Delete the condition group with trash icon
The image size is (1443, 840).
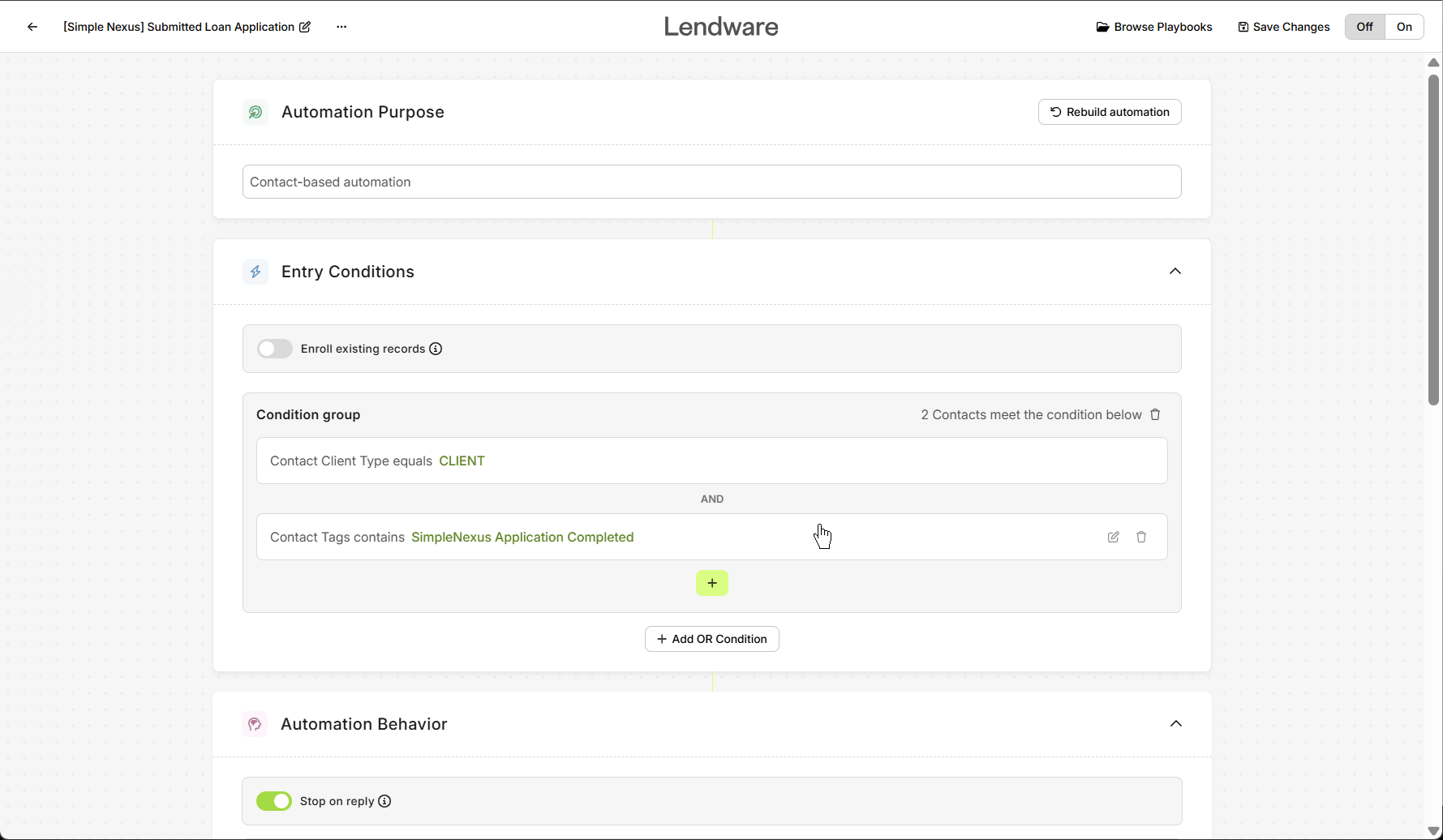click(x=1155, y=414)
